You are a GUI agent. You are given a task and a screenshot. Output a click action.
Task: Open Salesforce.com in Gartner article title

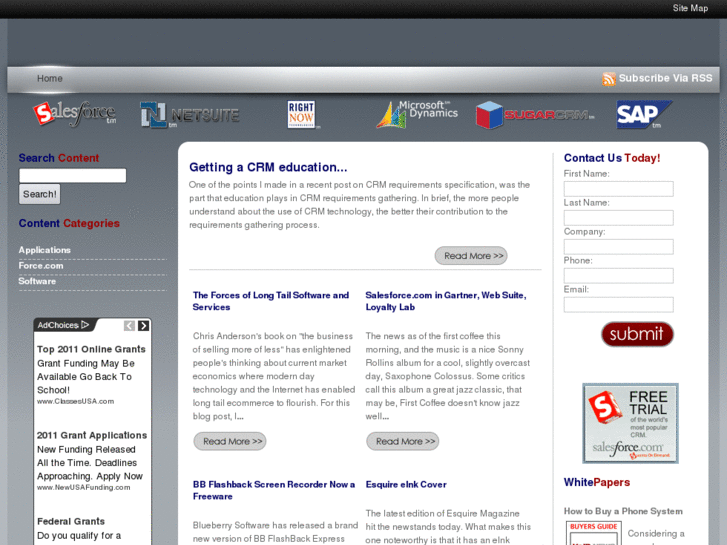tap(446, 301)
